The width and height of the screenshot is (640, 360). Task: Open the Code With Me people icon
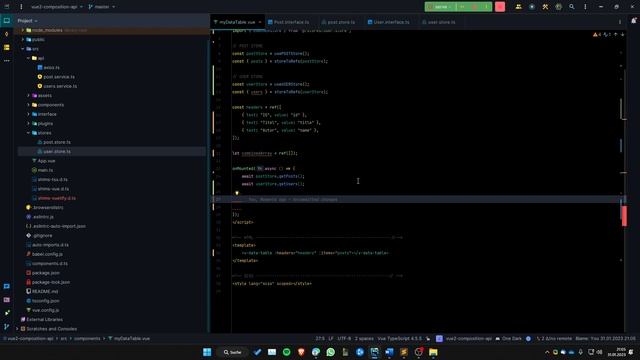[518, 7]
